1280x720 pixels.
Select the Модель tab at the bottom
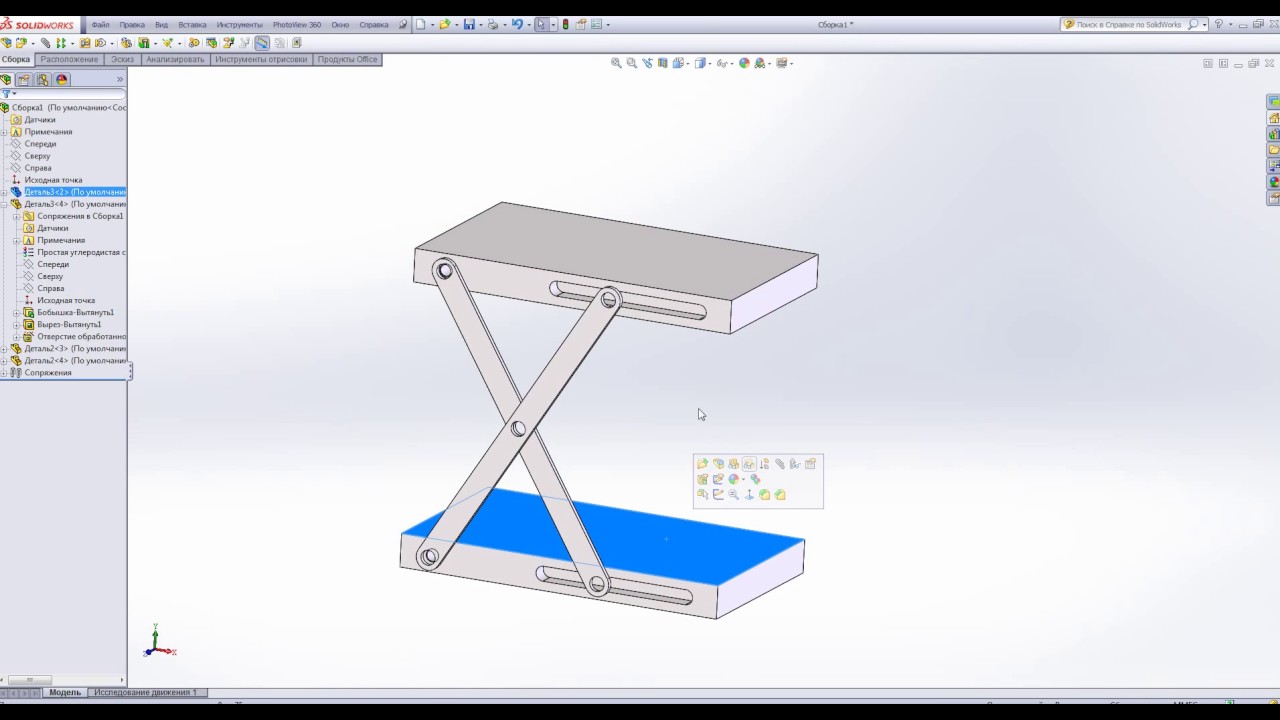(65, 692)
